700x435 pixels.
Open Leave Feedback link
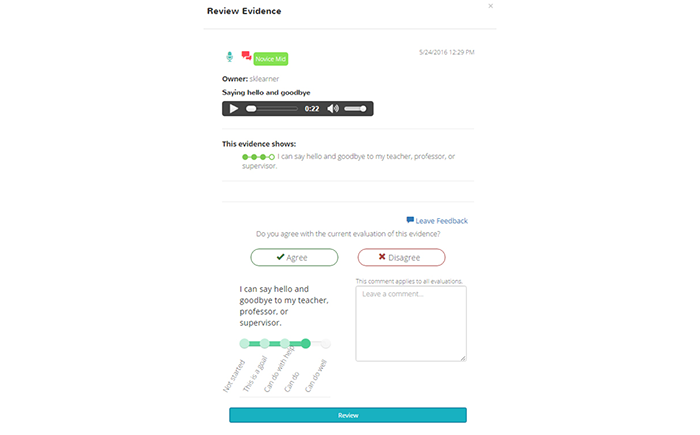pyautogui.click(x=437, y=221)
